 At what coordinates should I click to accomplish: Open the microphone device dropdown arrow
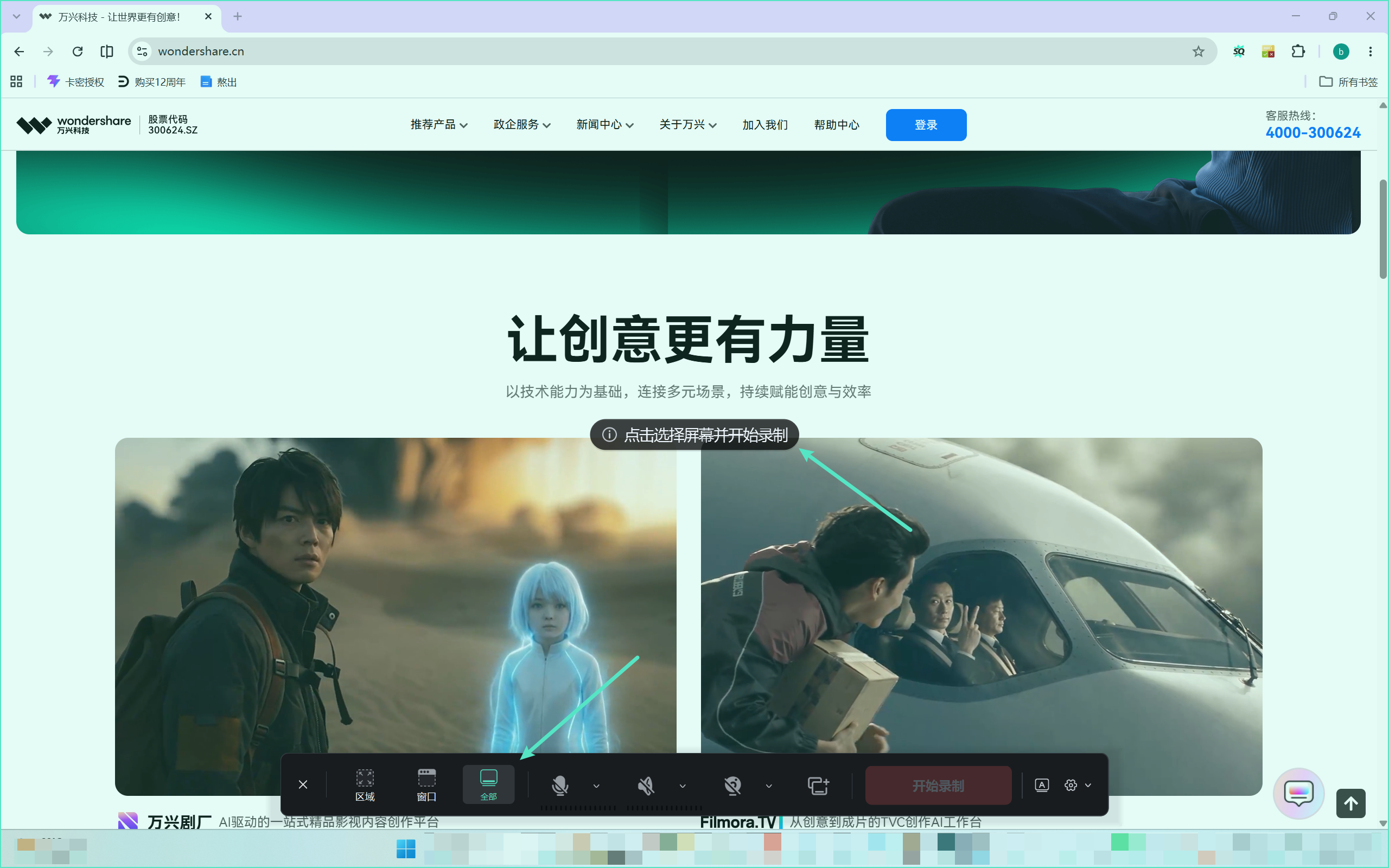coord(596,786)
